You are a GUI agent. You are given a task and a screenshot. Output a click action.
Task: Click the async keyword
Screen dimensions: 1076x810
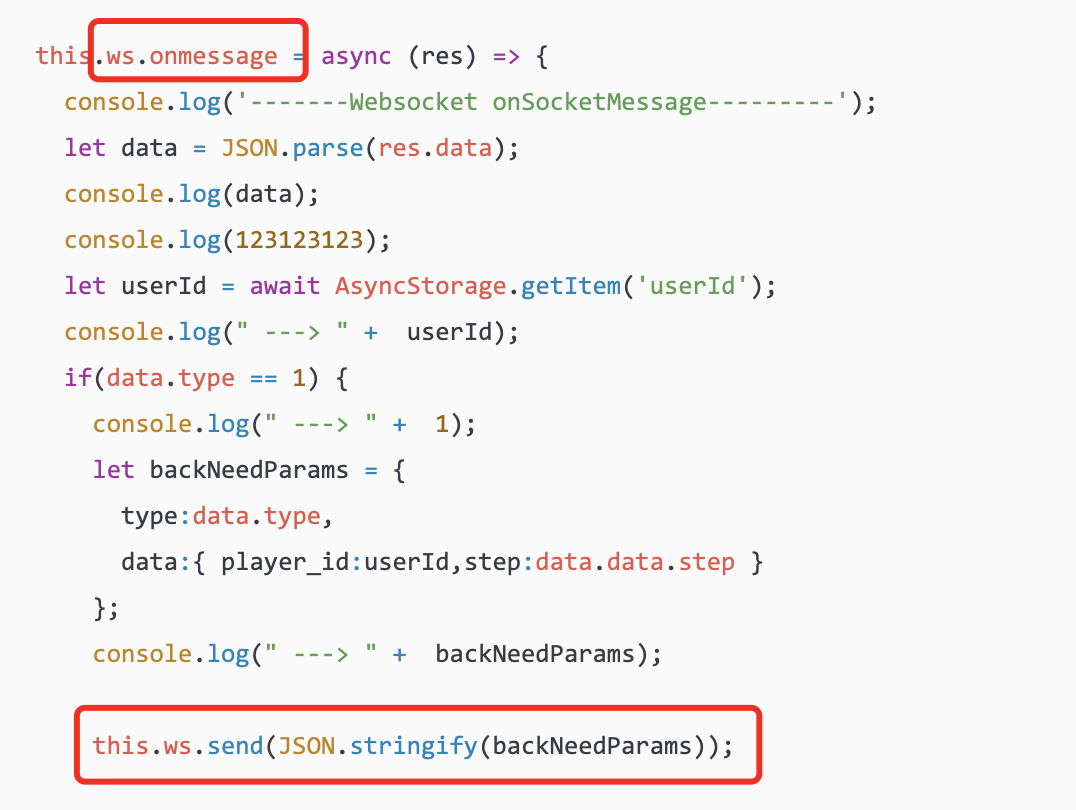pos(356,56)
